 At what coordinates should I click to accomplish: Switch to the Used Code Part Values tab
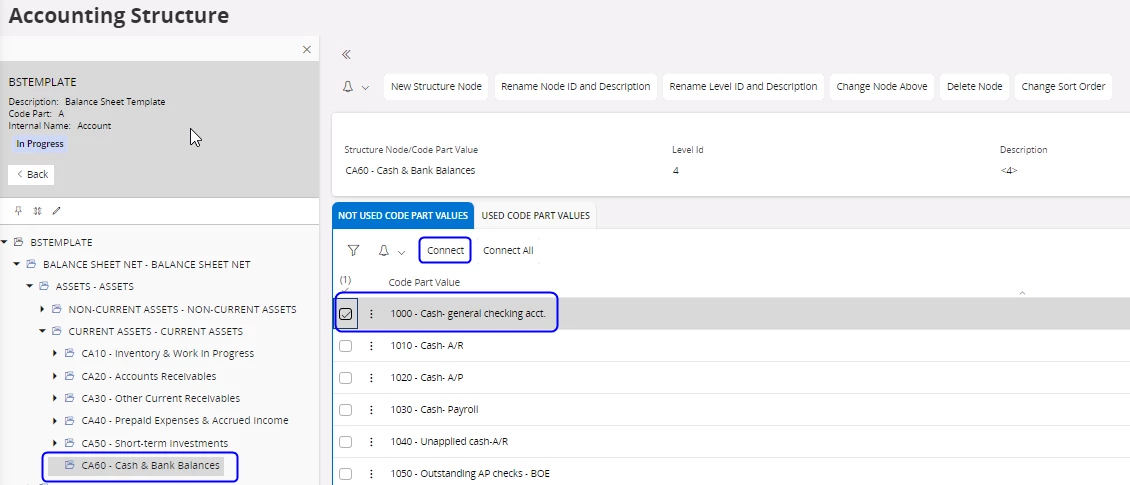[535, 215]
